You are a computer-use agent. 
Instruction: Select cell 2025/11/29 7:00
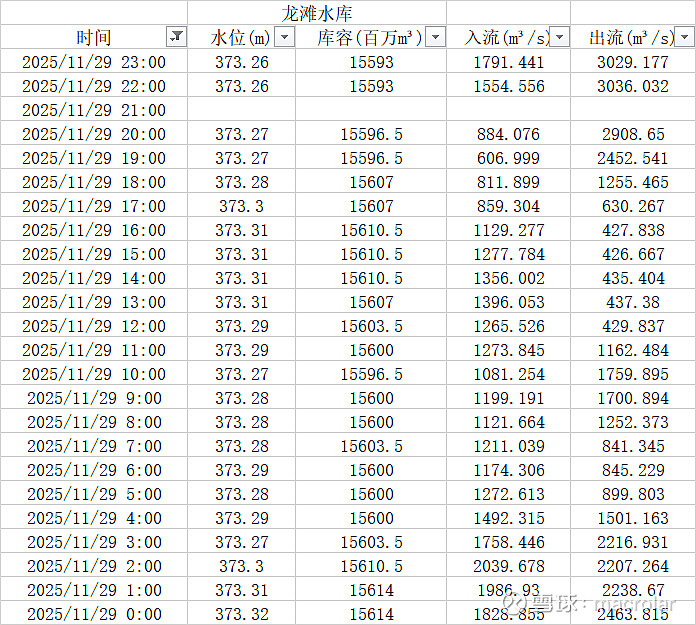94,445
